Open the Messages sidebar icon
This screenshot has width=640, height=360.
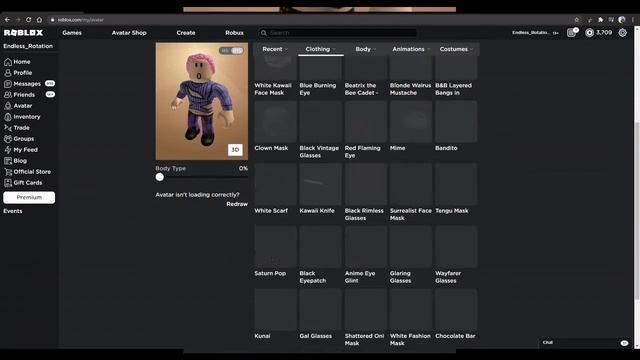8,84
